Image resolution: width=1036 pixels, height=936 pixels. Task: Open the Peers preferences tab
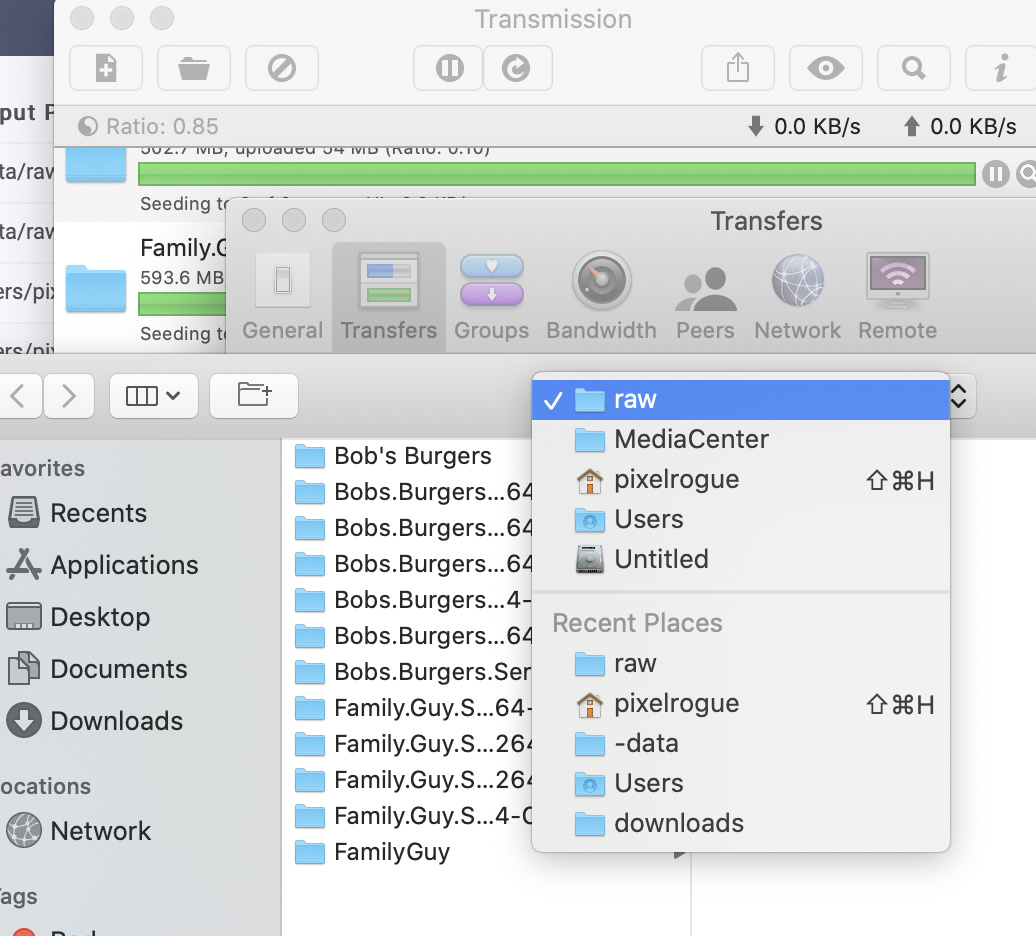705,296
